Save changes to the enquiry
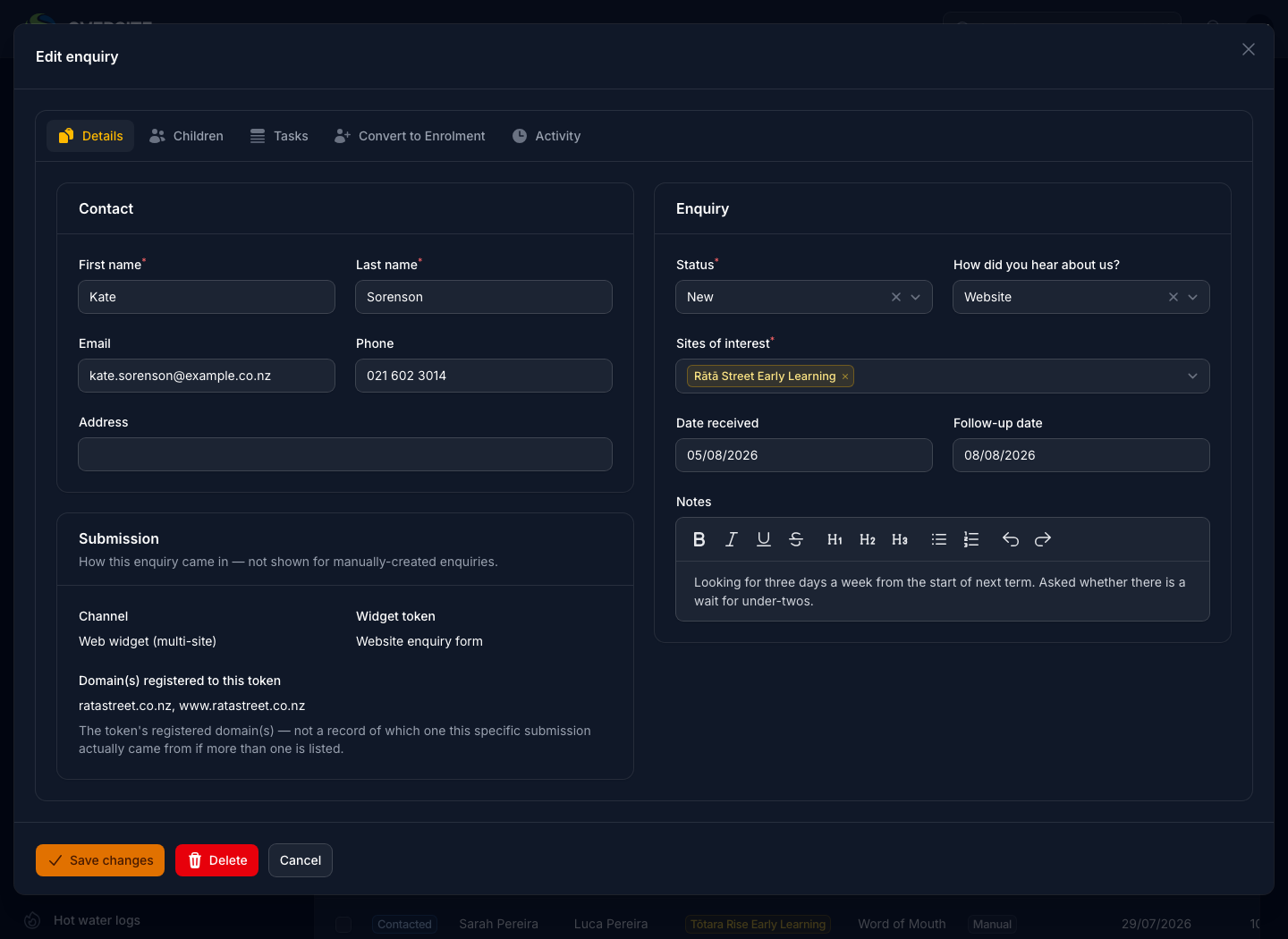This screenshot has width=1288, height=939. (x=100, y=860)
